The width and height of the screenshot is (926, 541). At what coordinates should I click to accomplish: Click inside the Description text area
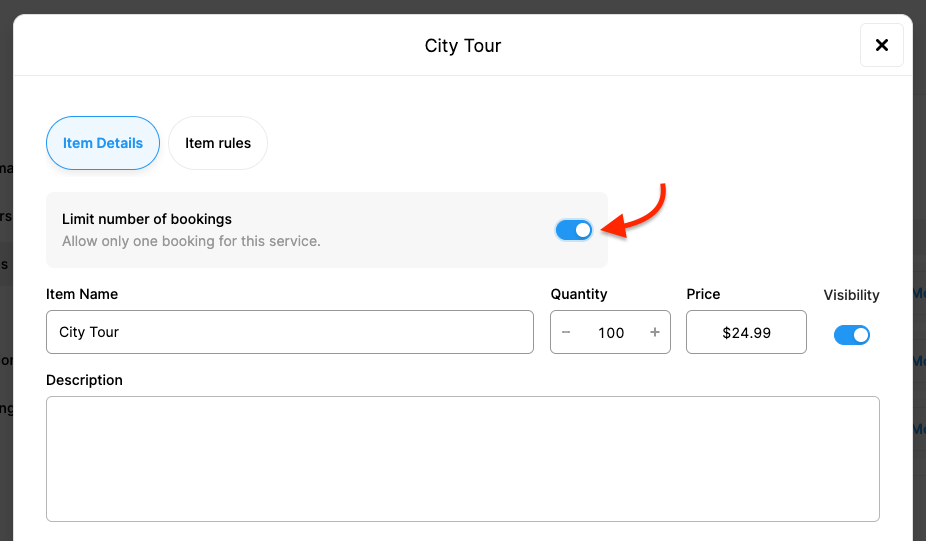(x=462, y=458)
